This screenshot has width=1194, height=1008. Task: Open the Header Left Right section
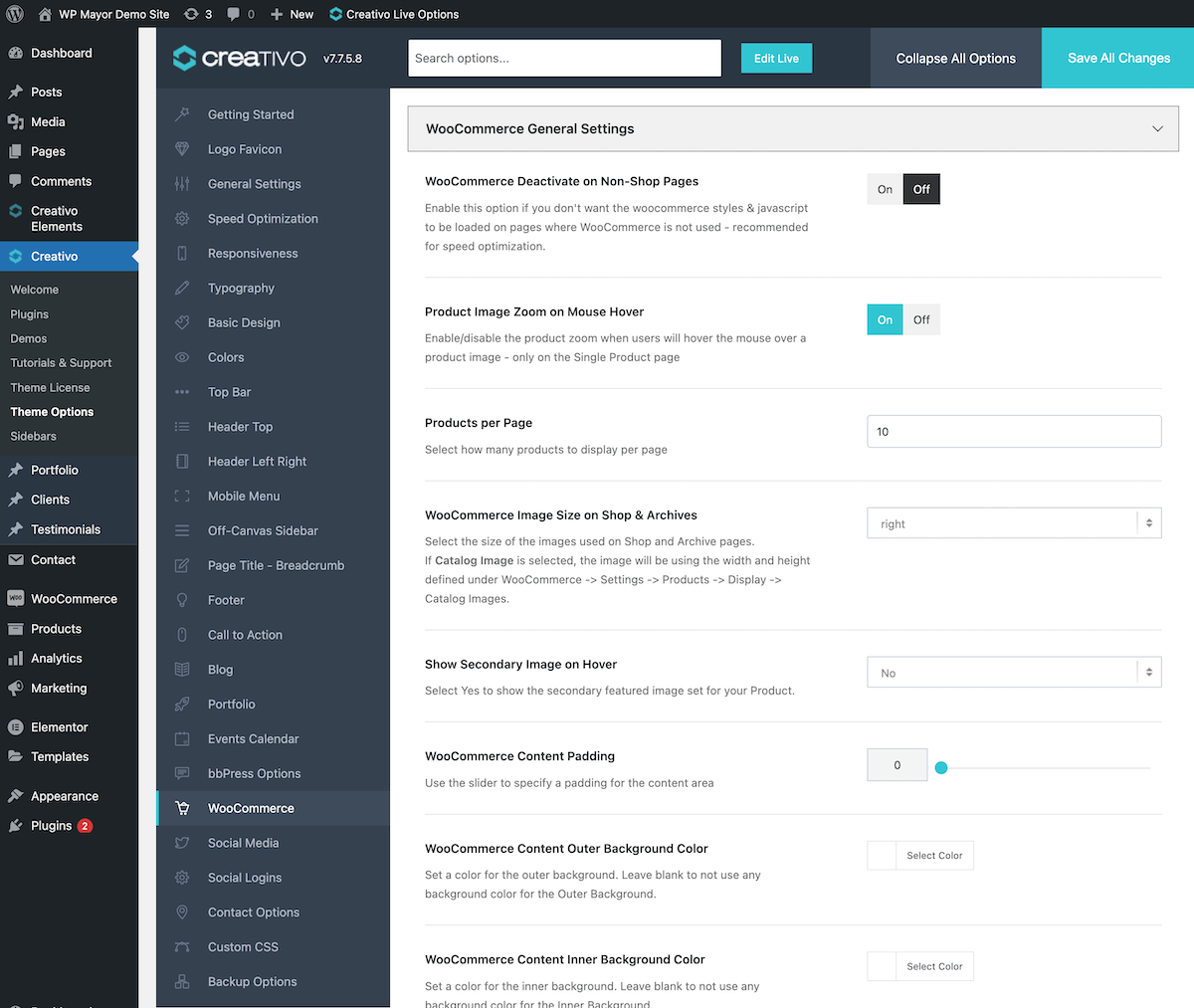[274, 462]
